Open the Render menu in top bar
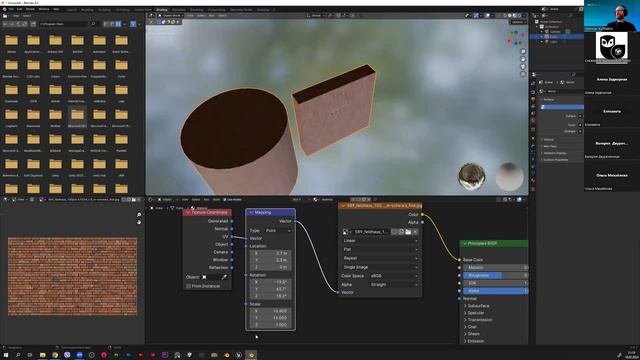This screenshot has height=360, width=640. point(30,9)
